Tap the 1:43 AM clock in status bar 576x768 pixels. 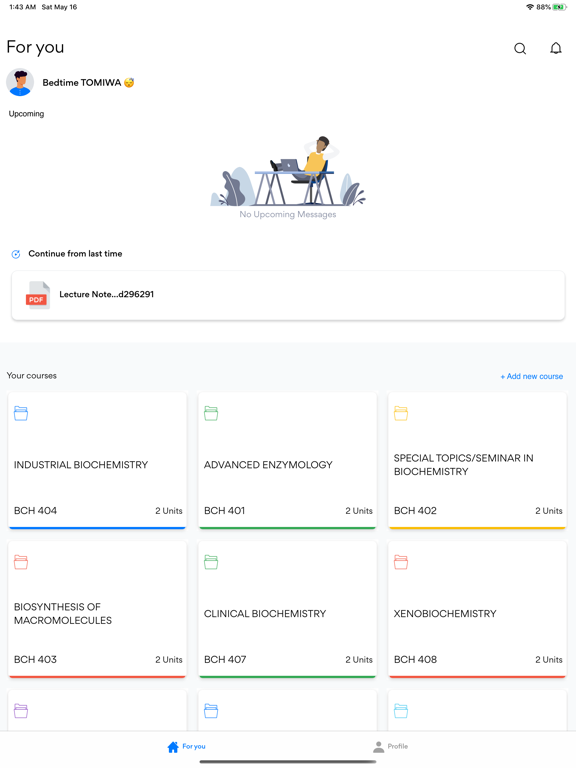click(23, 7)
